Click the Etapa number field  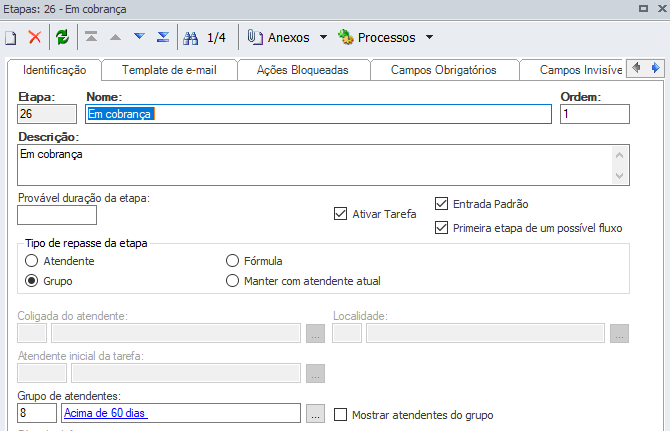(47, 114)
